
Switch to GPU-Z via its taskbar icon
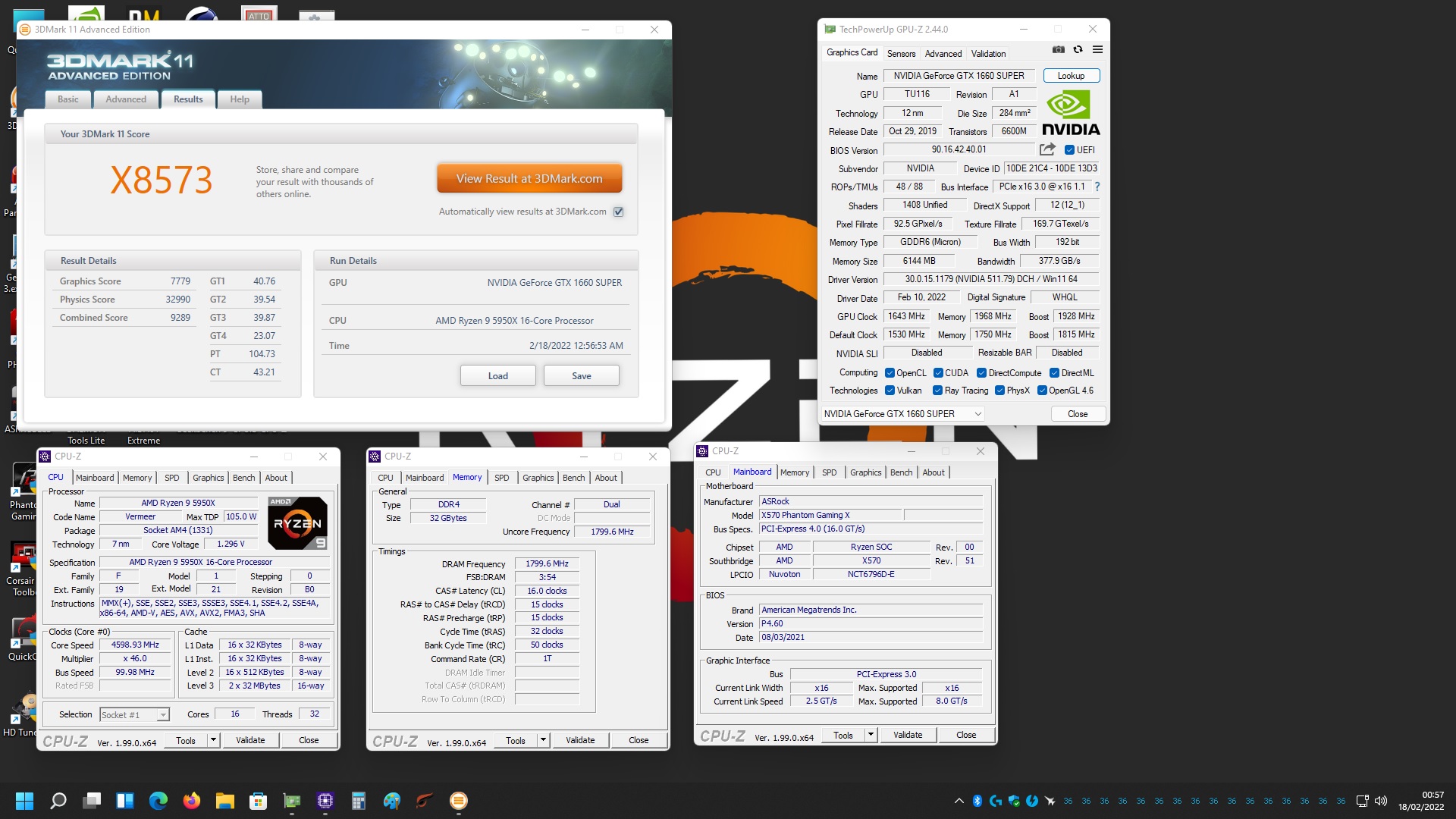tap(292, 801)
